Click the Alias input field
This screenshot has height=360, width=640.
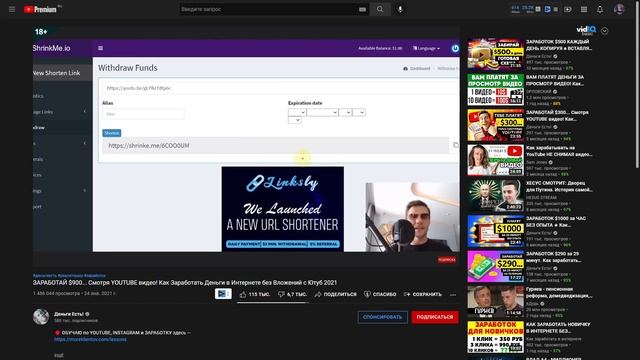click(x=143, y=114)
